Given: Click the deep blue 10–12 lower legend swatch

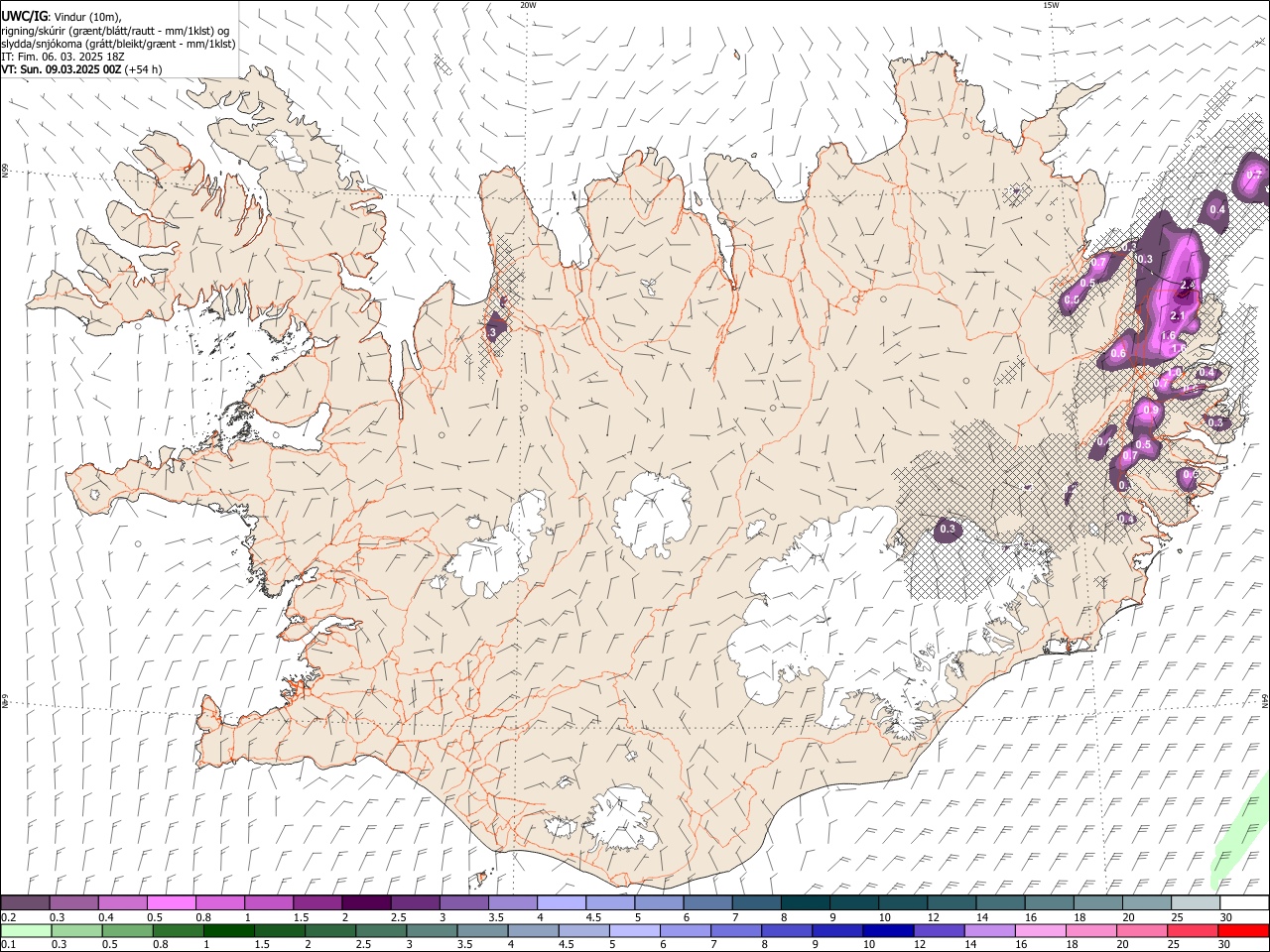Looking at the screenshot, I should (x=889, y=931).
